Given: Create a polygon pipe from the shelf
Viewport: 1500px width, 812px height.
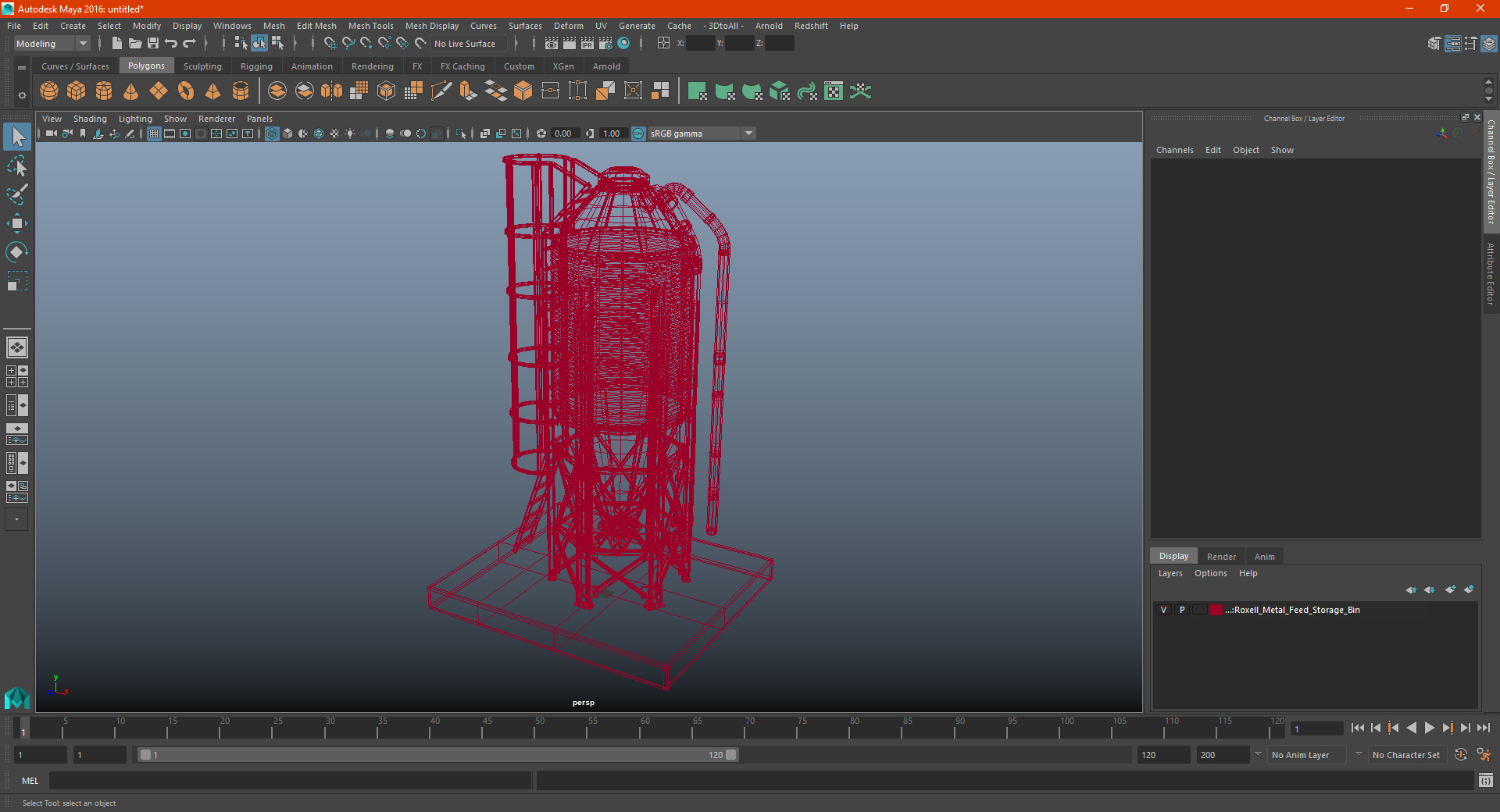Looking at the screenshot, I should tap(241, 91).
